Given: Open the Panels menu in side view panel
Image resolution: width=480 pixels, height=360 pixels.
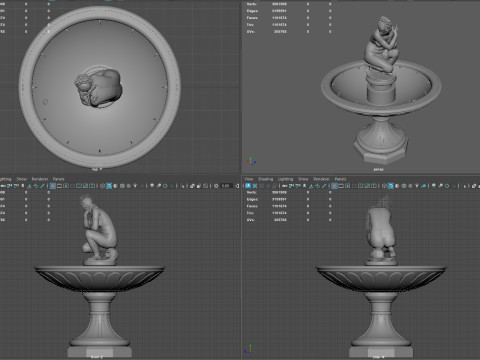Looking at the screenshot, I should [340, 179].
